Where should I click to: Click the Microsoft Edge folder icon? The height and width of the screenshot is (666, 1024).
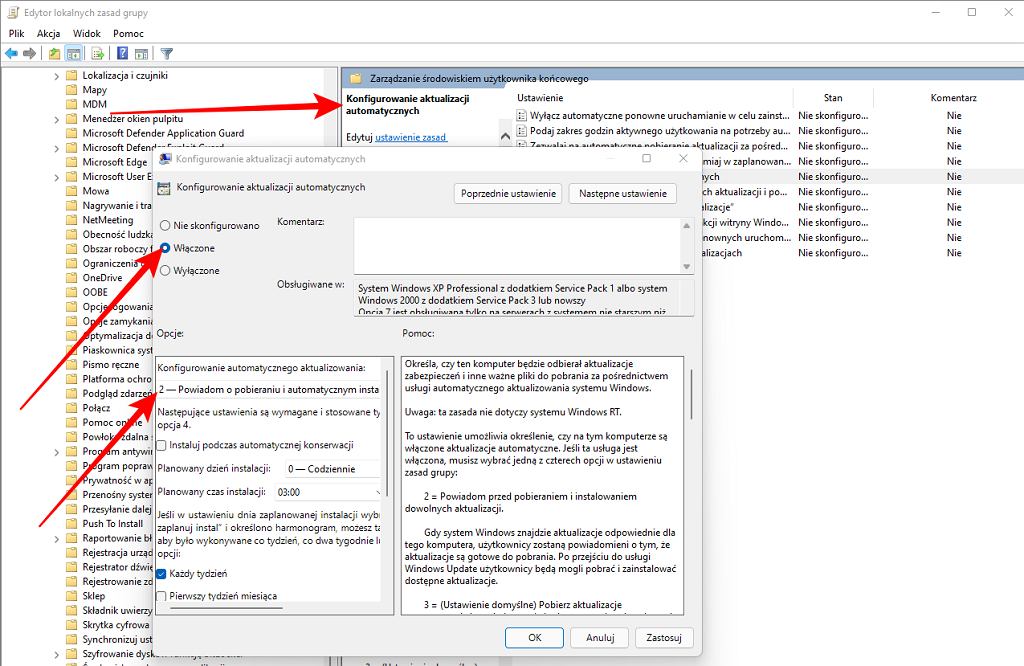[x=72, y=162]
